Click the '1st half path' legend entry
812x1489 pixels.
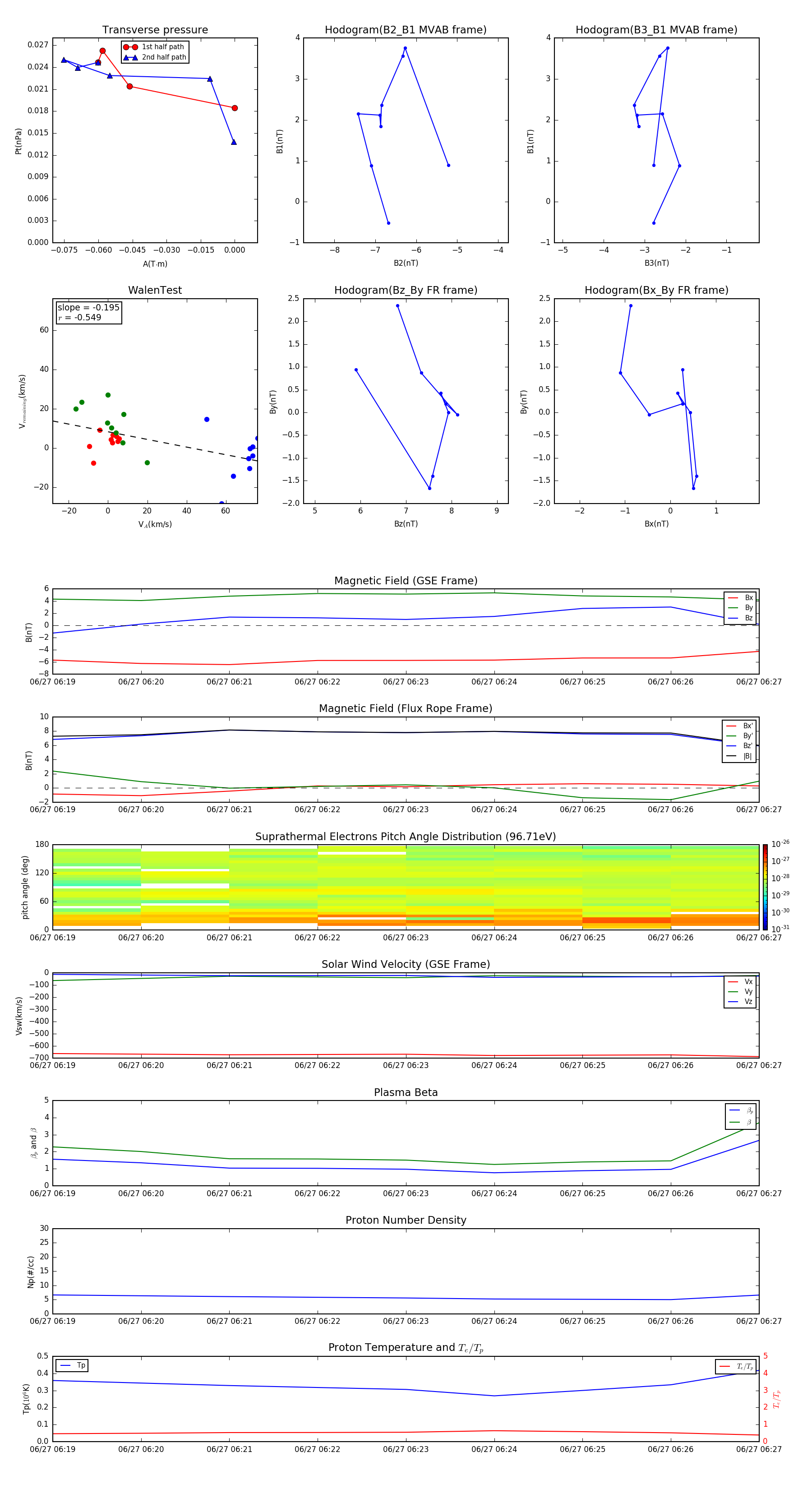[154, 47]
